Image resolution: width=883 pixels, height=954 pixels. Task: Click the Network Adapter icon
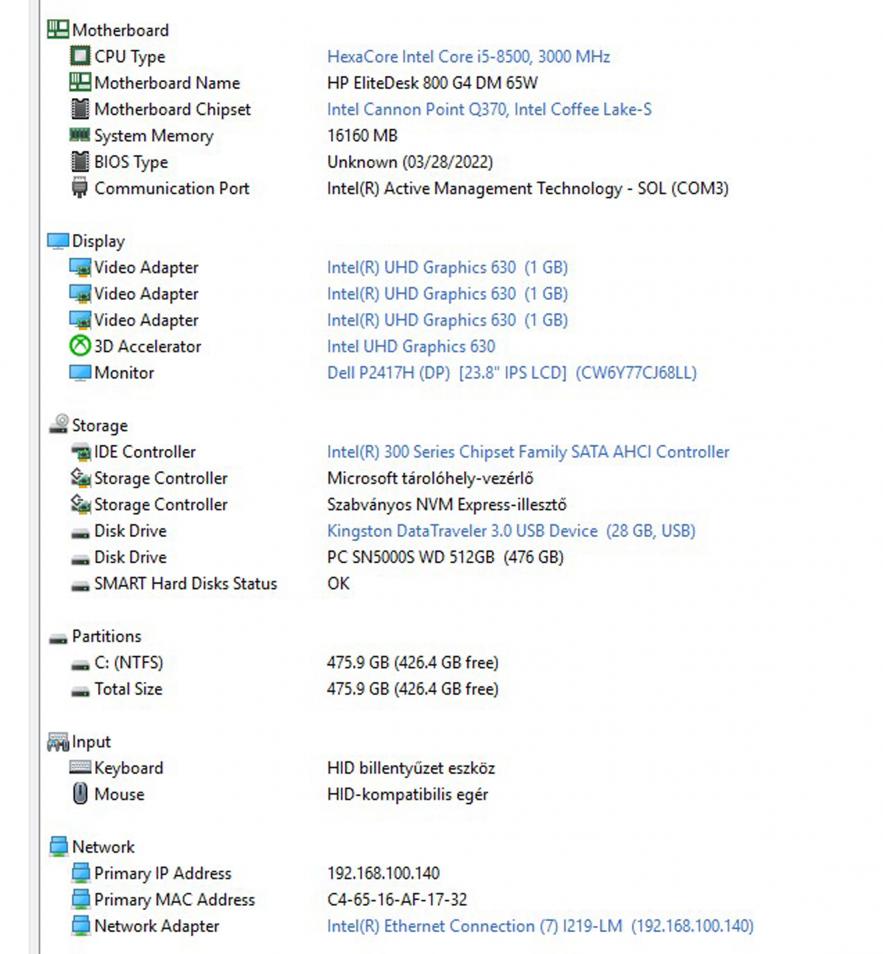[x=80, y=925]
